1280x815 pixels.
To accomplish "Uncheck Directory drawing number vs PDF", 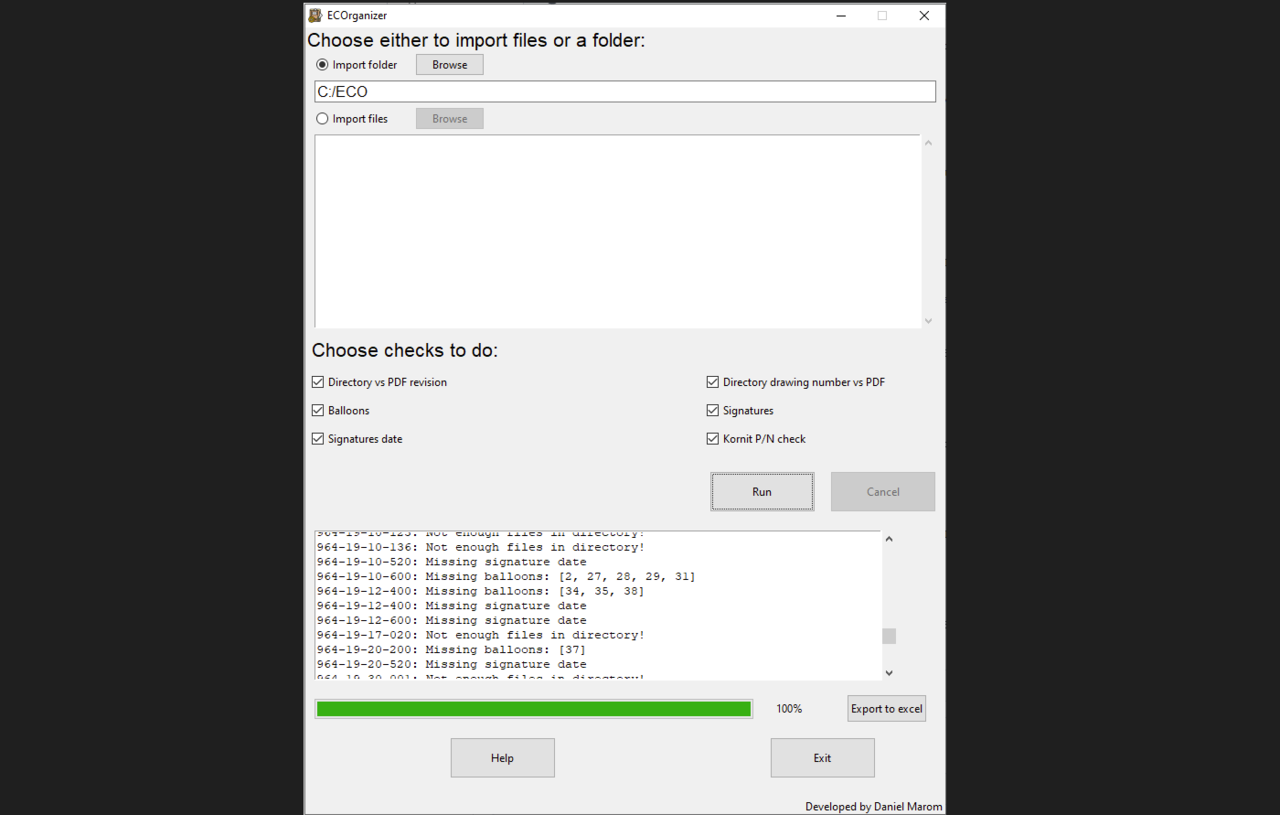I will [x=712, y=382].
